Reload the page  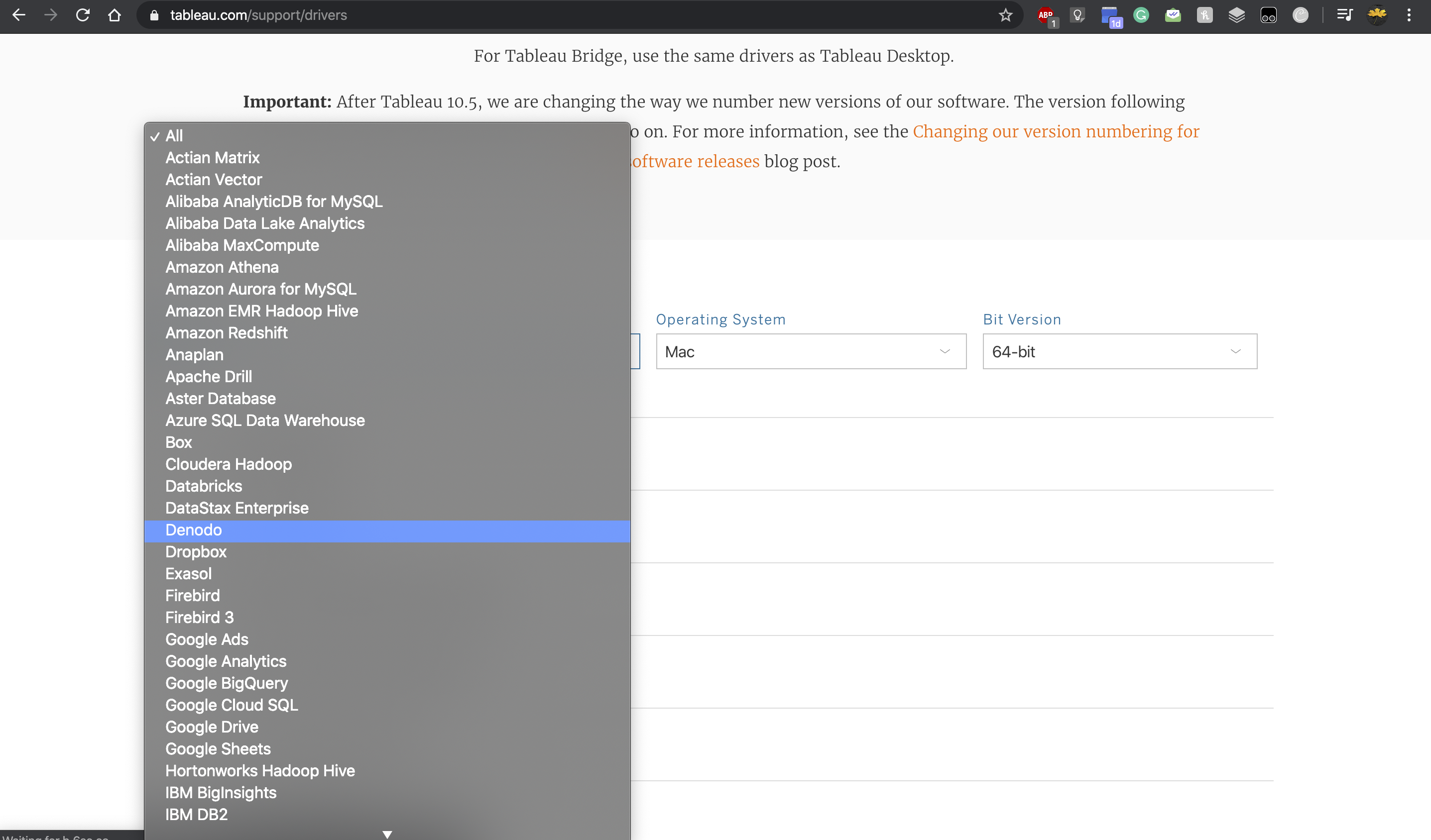[x=83, y=15]
